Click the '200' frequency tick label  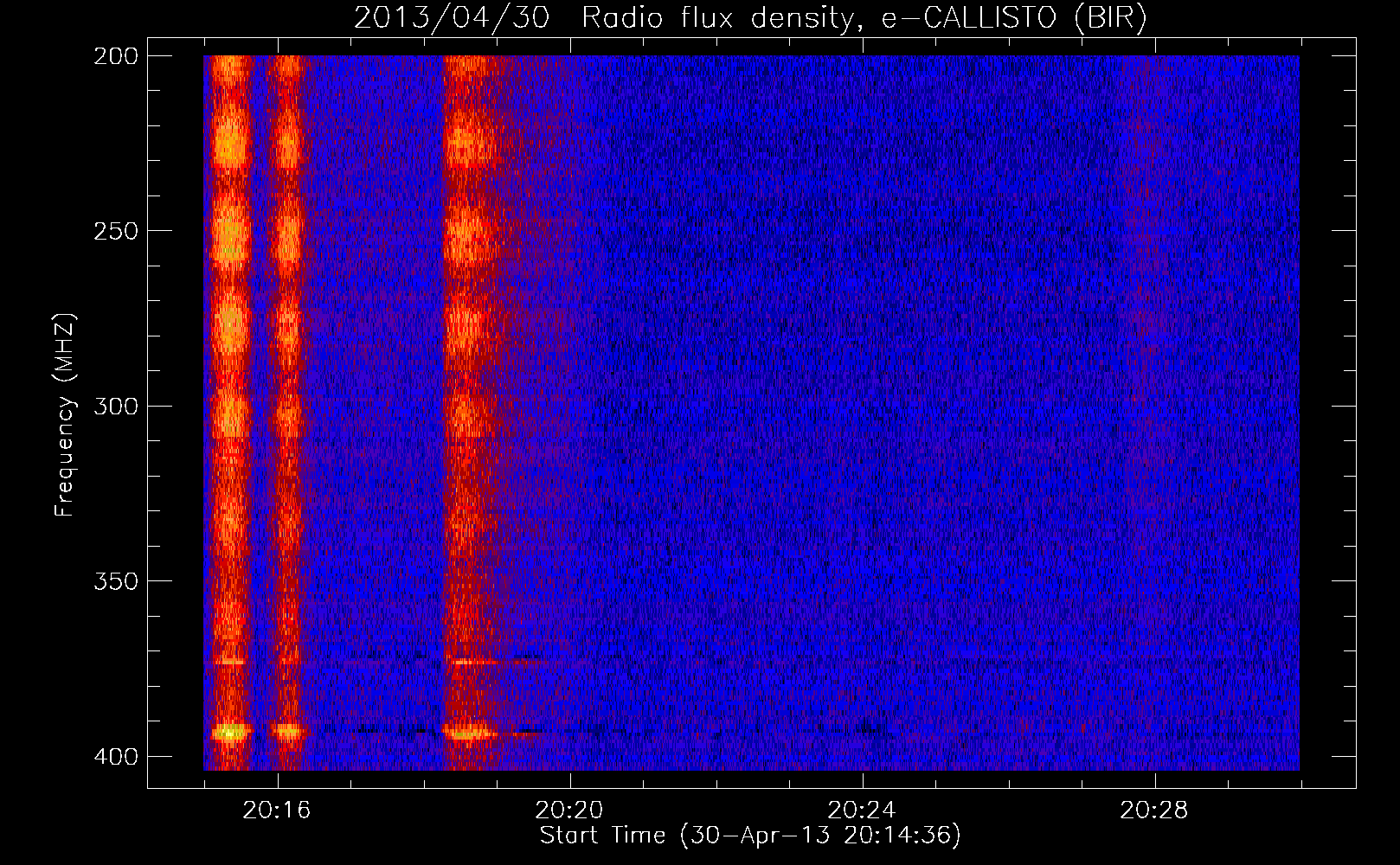click(x=116, y=55)
